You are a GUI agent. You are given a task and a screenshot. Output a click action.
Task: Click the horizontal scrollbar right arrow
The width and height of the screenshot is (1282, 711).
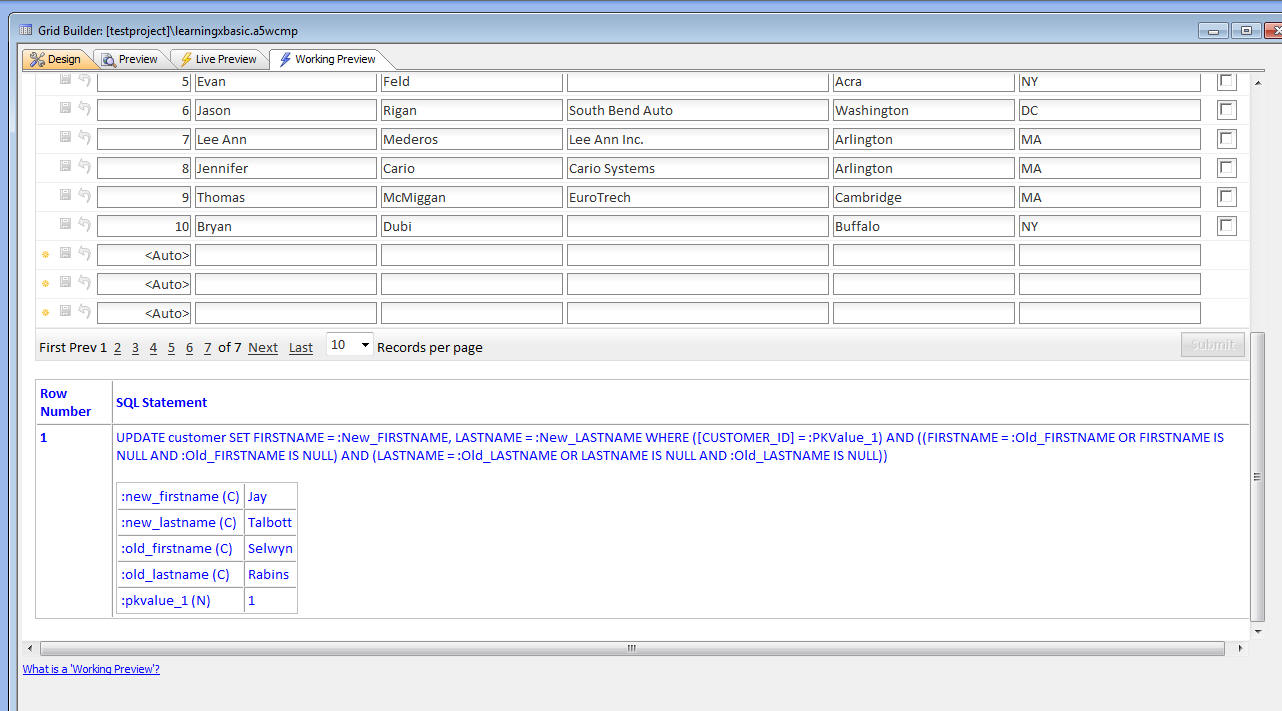[x=1241, y=648]
